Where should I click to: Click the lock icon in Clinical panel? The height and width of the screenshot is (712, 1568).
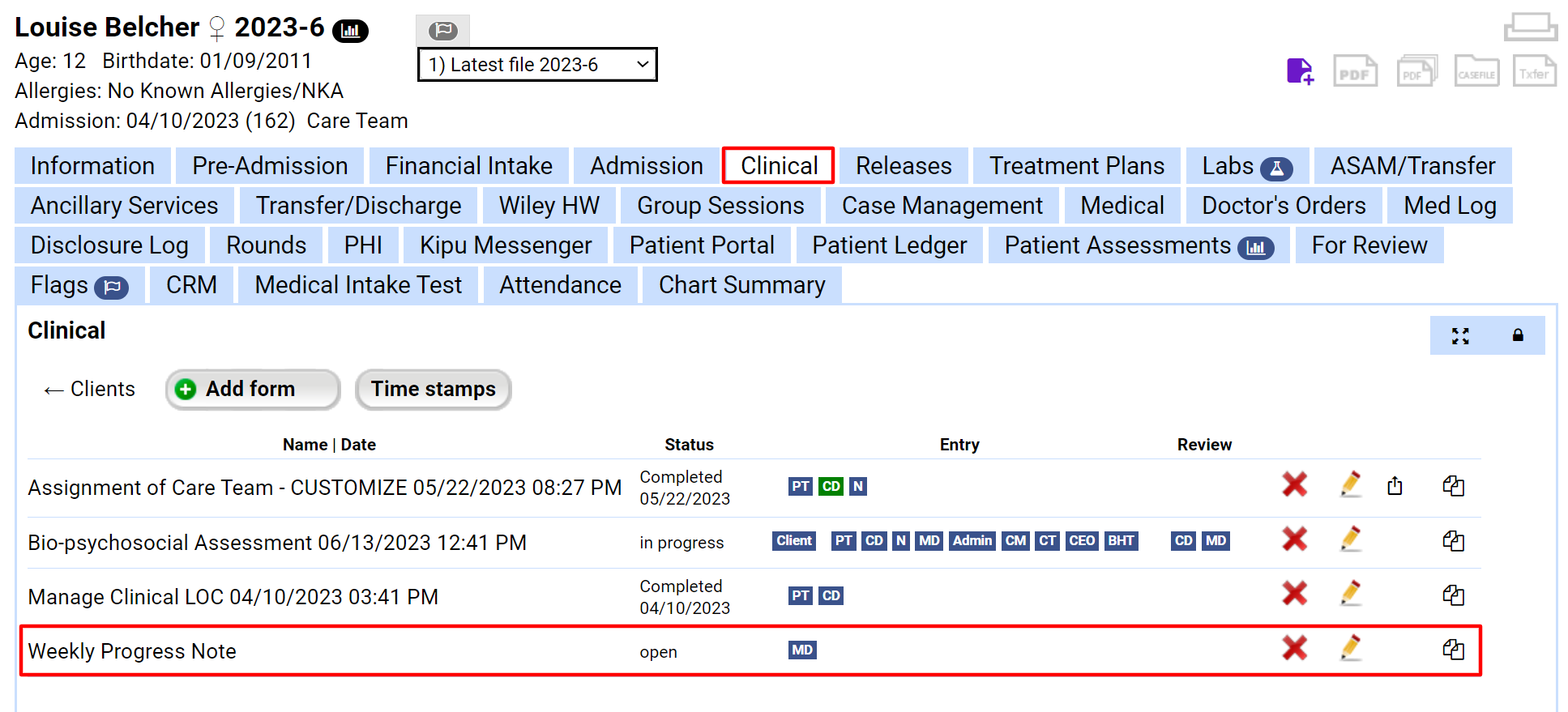(1518, 336)
